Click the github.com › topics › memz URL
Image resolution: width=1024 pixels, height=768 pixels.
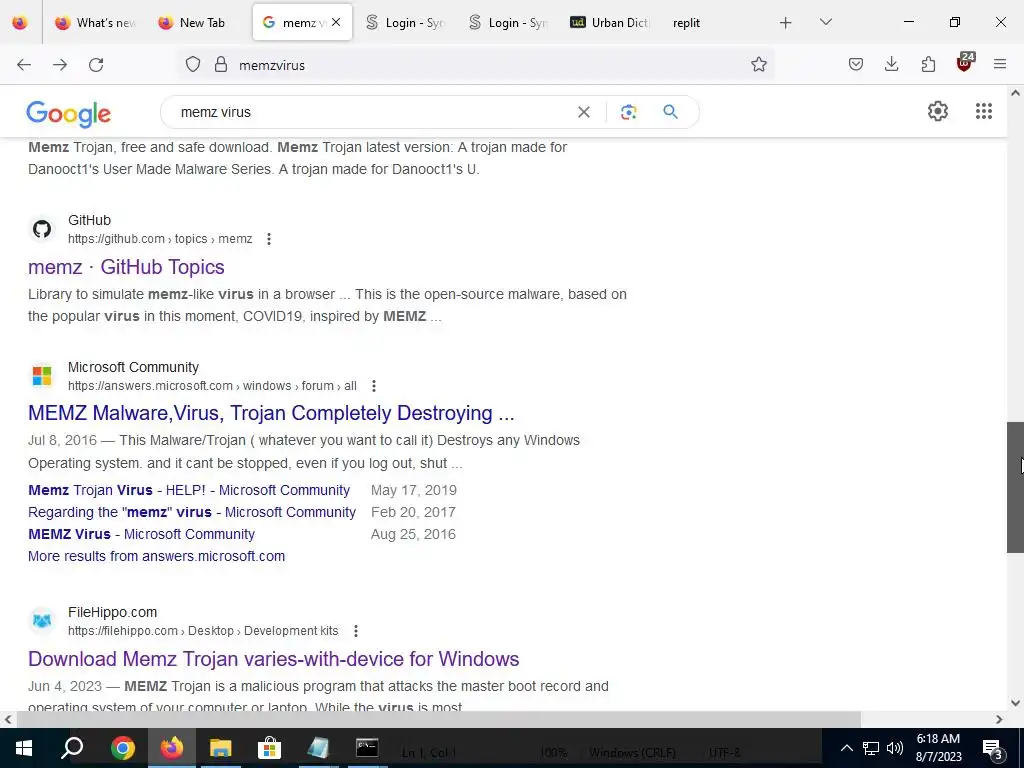(160, 239)
